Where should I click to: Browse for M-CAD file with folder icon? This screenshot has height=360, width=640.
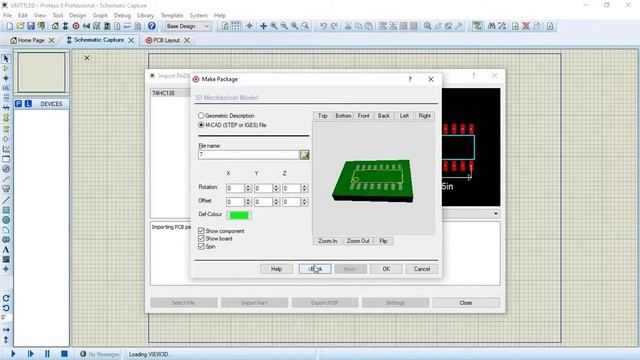coord(304,155)
